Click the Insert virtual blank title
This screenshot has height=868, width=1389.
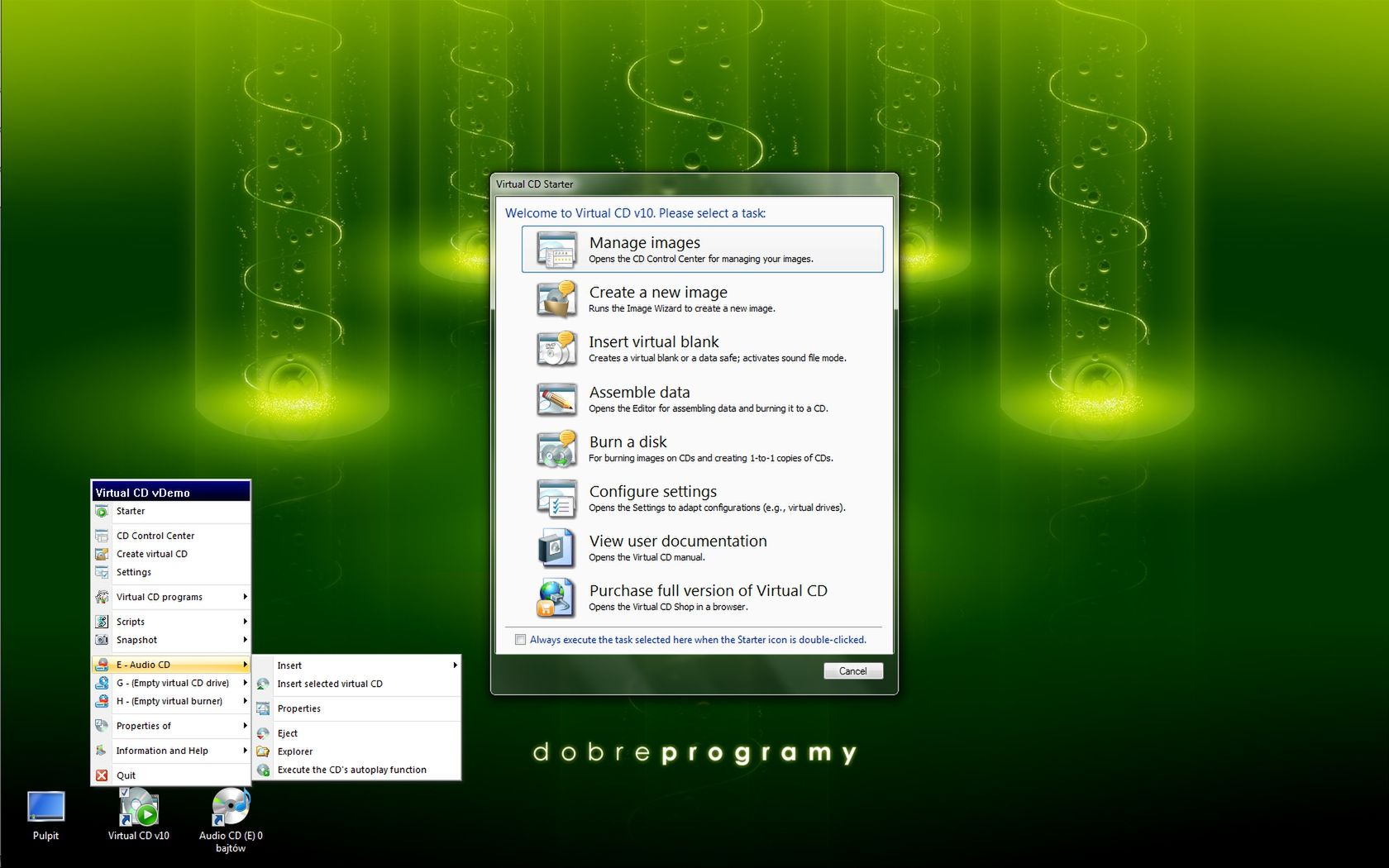coord(654,342)
